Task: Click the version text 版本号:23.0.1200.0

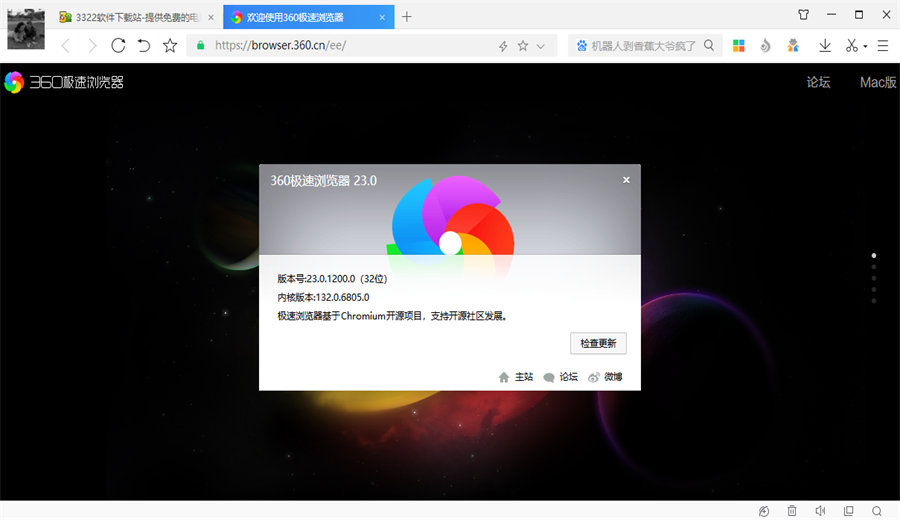Action: click(332, 278)
